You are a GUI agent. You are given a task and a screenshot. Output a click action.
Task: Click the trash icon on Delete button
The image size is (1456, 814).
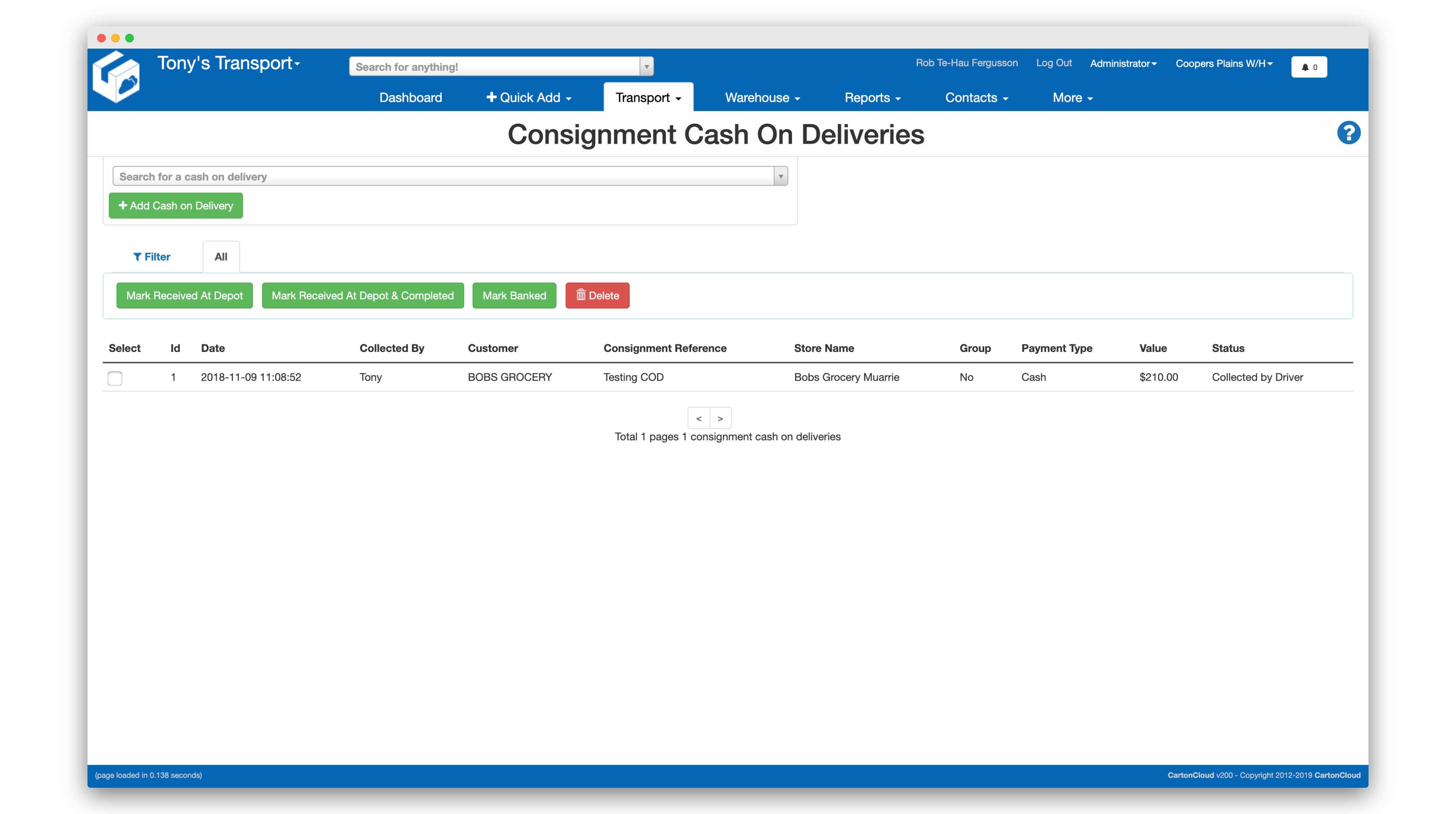tap(581, 295)
